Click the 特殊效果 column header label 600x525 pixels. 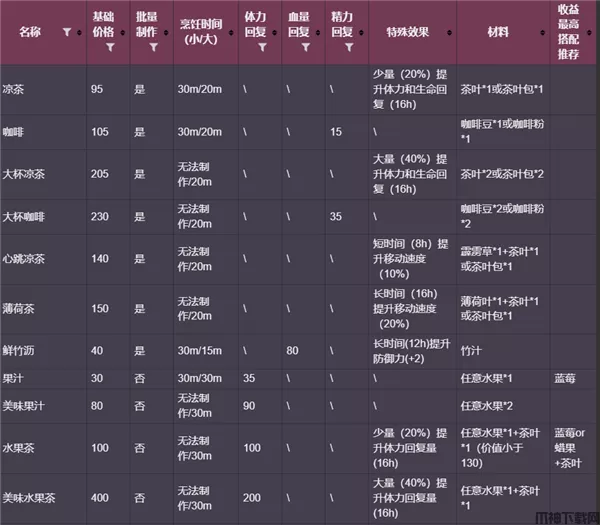click(x=408, y=32)
